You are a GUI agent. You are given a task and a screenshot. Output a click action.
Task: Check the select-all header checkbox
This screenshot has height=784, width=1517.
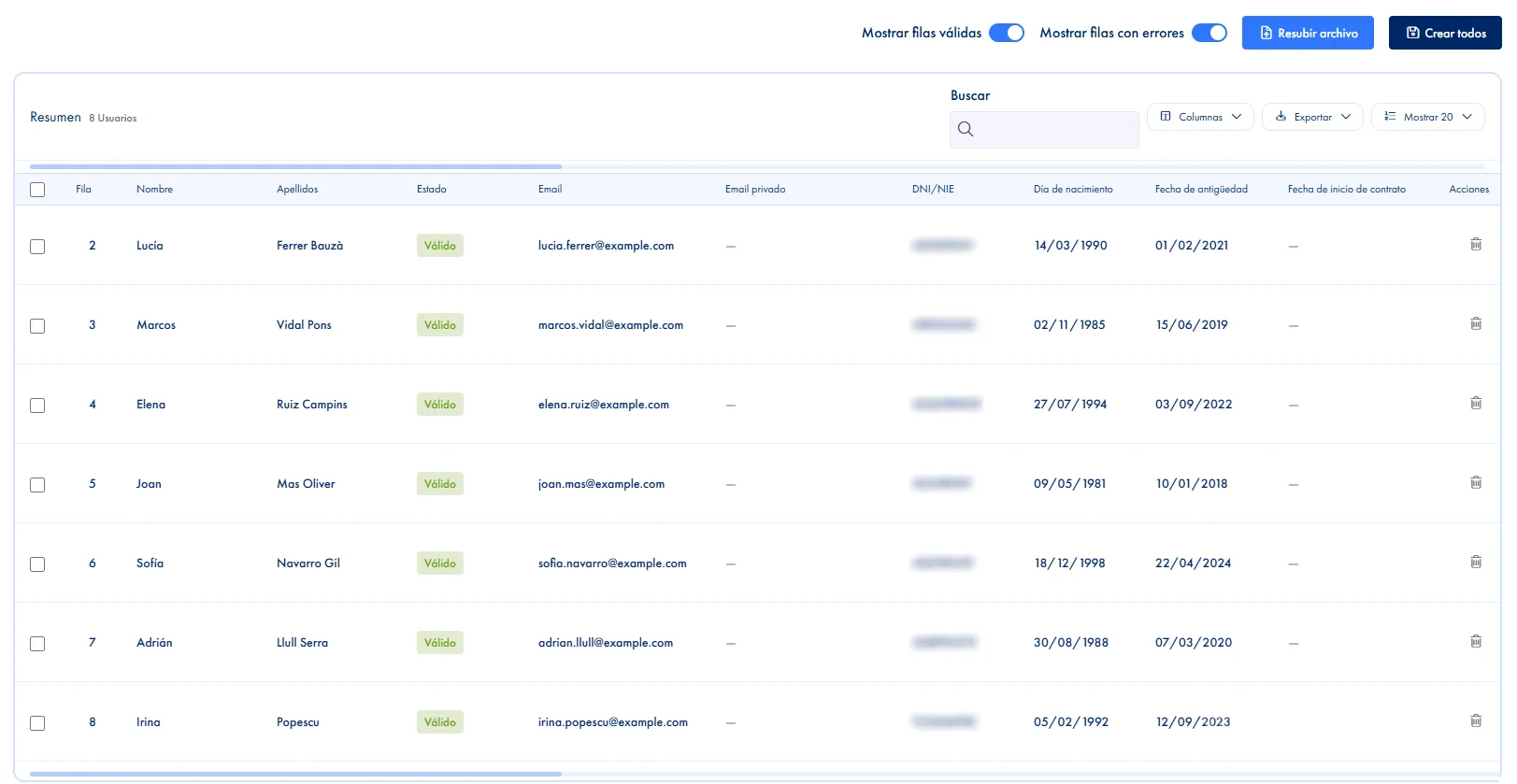(37, 190)
